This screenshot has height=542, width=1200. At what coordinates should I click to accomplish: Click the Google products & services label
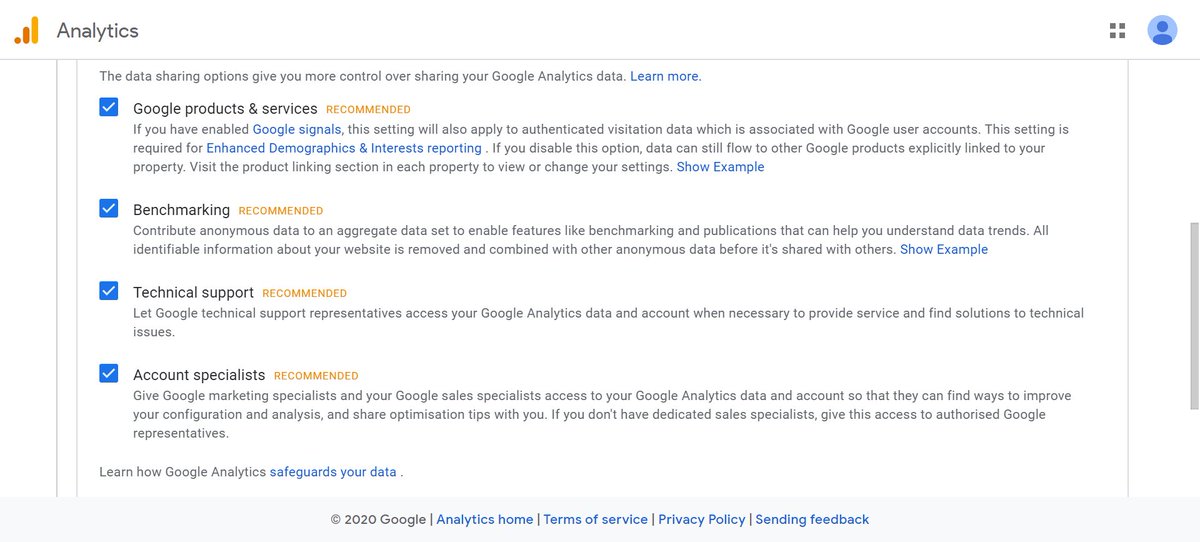tap(225, 108)
